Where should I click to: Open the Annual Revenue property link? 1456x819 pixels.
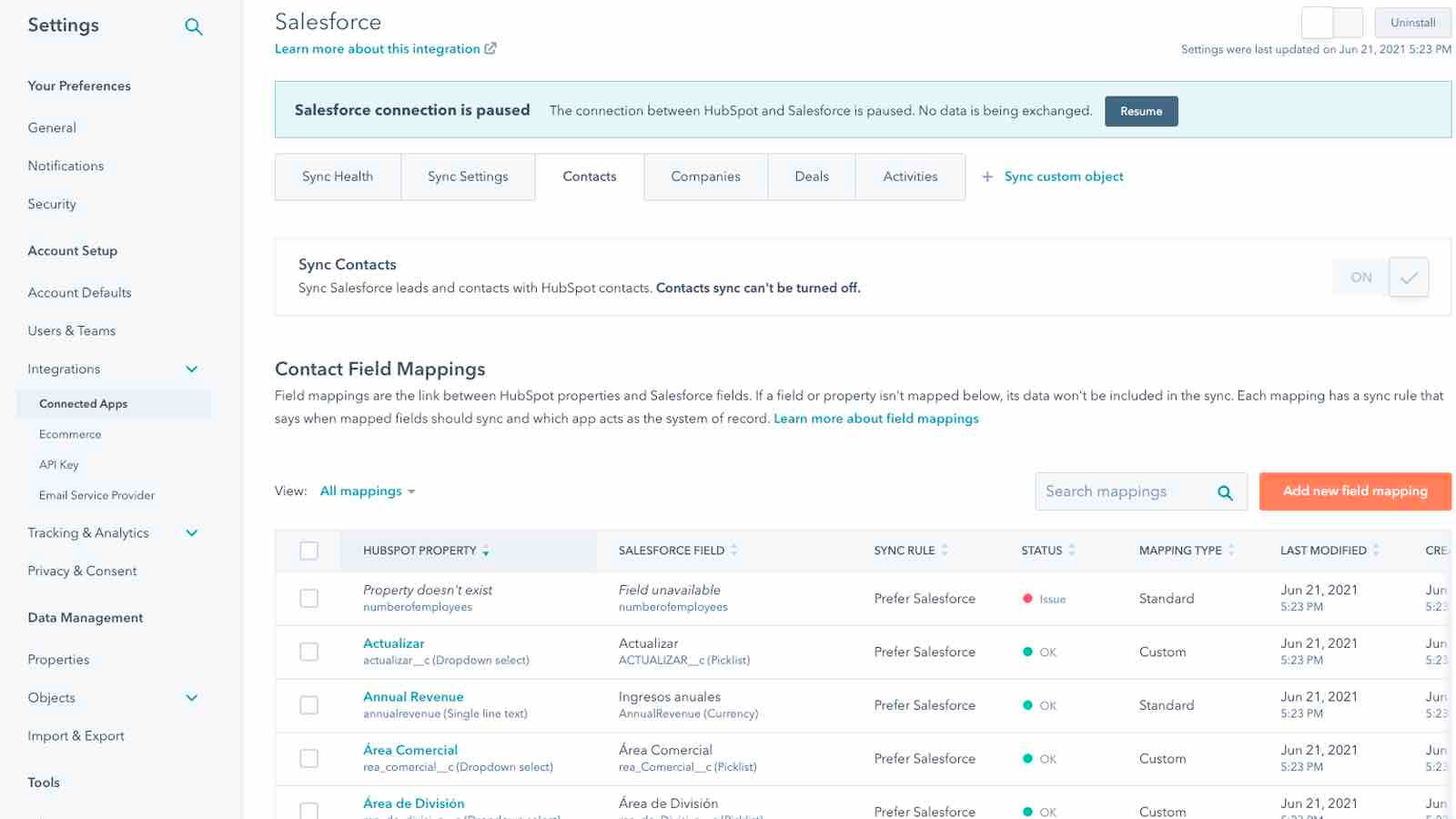(x=413, y=697)
